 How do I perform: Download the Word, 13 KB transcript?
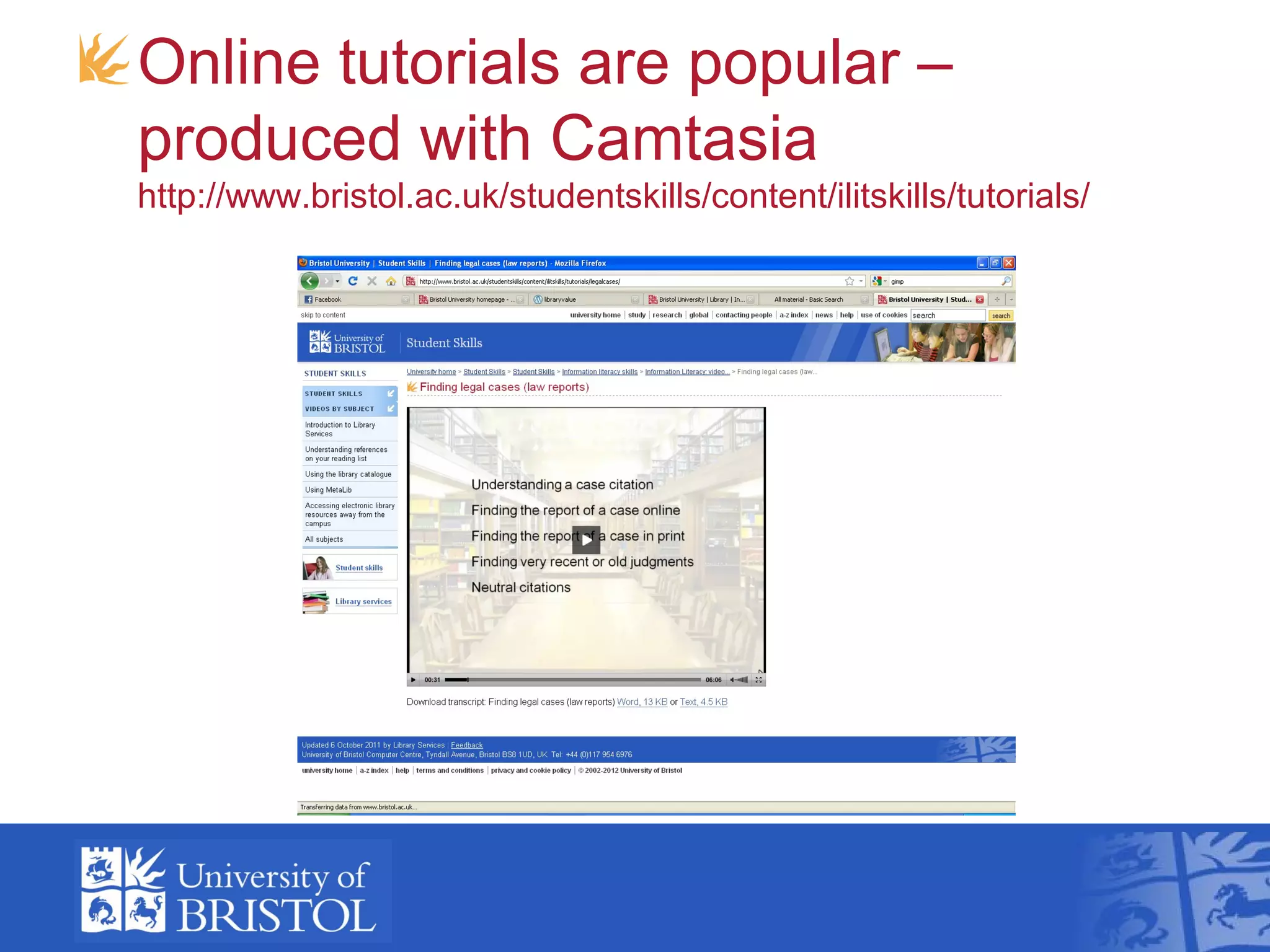click(x=642, y=702)
